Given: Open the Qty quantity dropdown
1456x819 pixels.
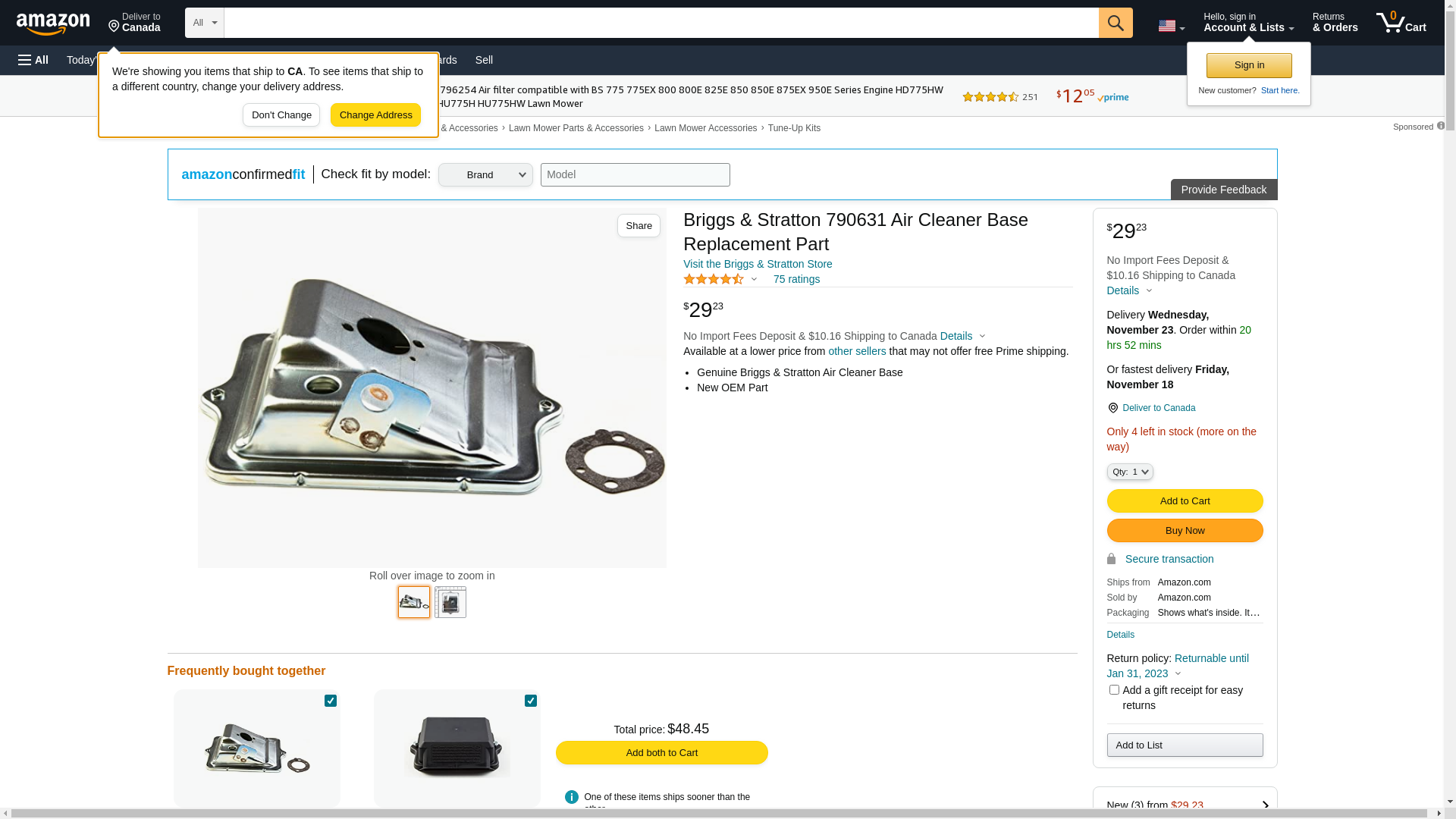Looking at the screenshot, I should click(1130, 472).
